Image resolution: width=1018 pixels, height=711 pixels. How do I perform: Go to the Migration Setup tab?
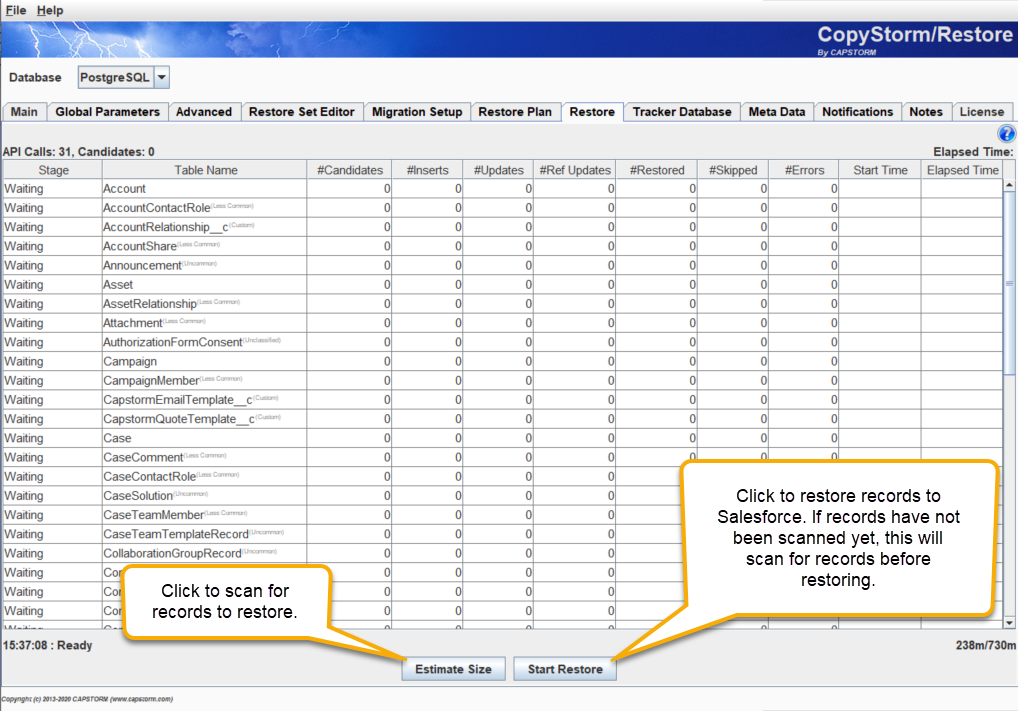[417, 112]
